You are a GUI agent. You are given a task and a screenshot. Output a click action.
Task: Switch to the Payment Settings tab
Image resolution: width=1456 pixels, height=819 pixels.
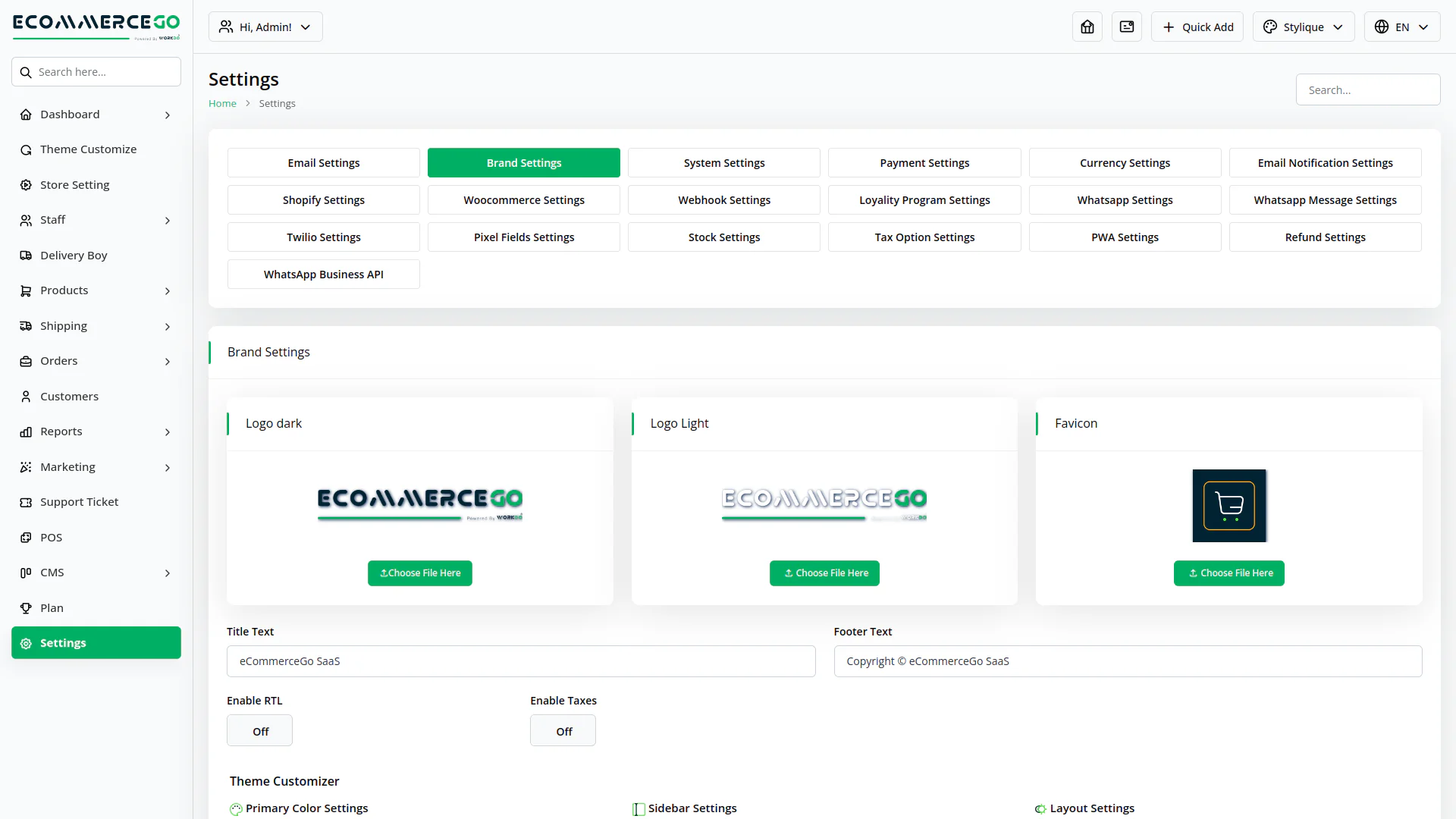(924, 163)
